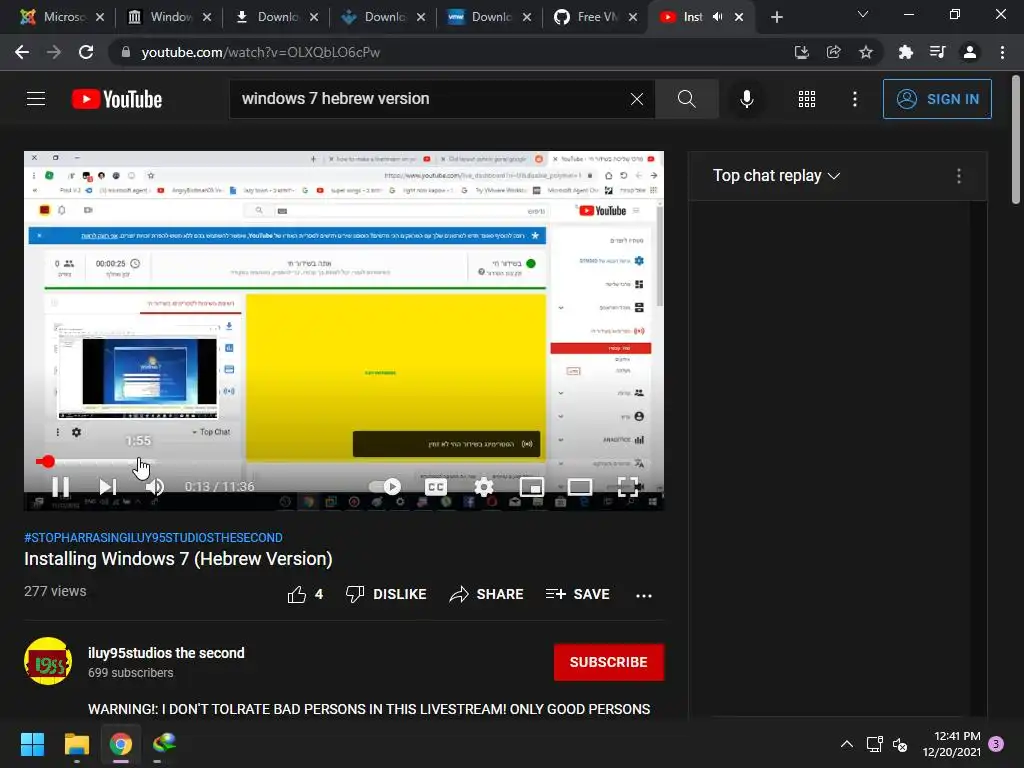
Task: Open more actions ellipsis below video
Action: tap(644, 595)
